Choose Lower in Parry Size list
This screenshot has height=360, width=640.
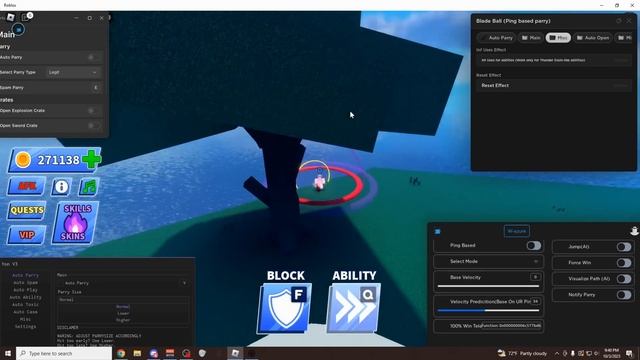(123, 313)
